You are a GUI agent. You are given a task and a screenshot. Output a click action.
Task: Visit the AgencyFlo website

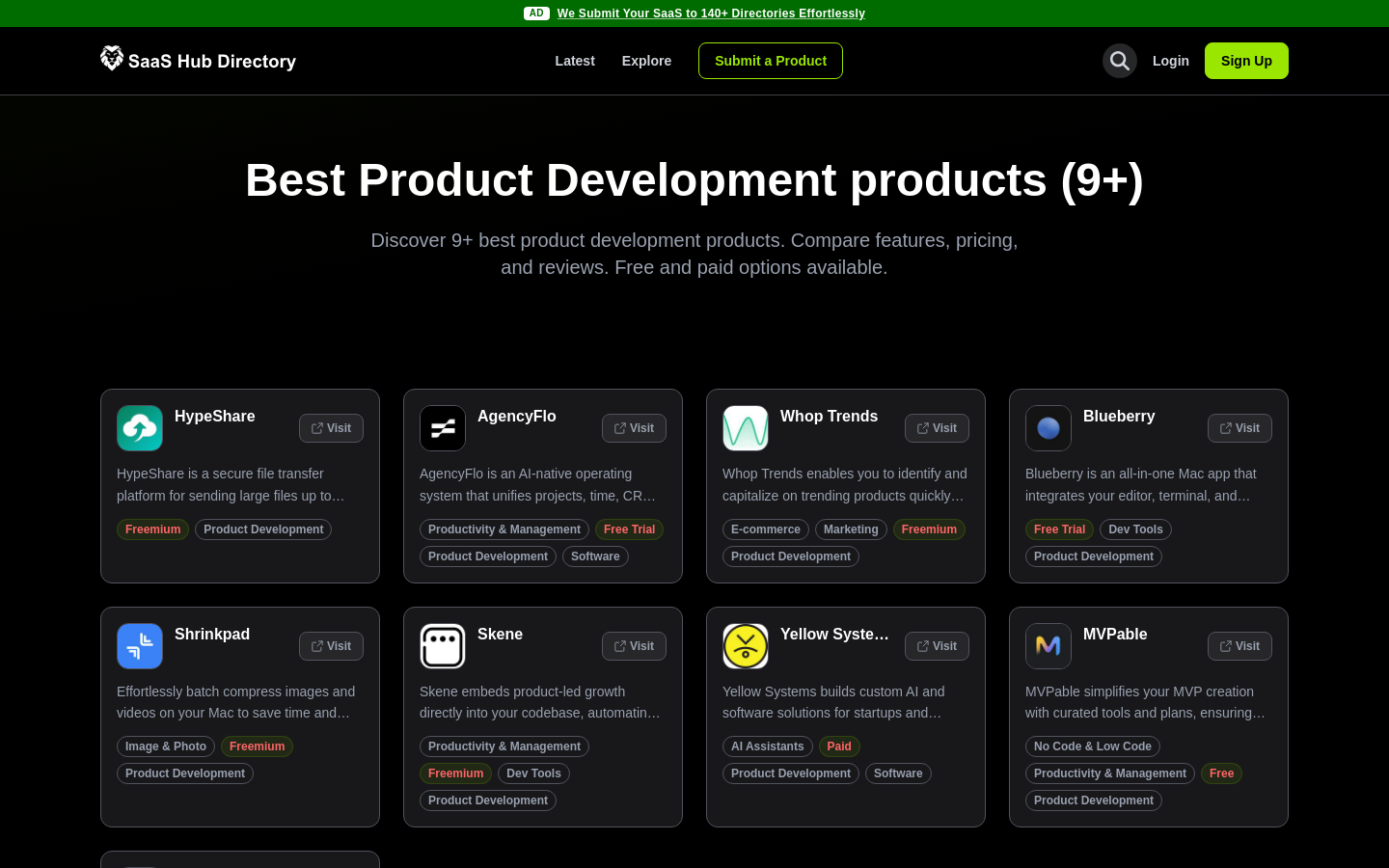(x=634, y=428)
